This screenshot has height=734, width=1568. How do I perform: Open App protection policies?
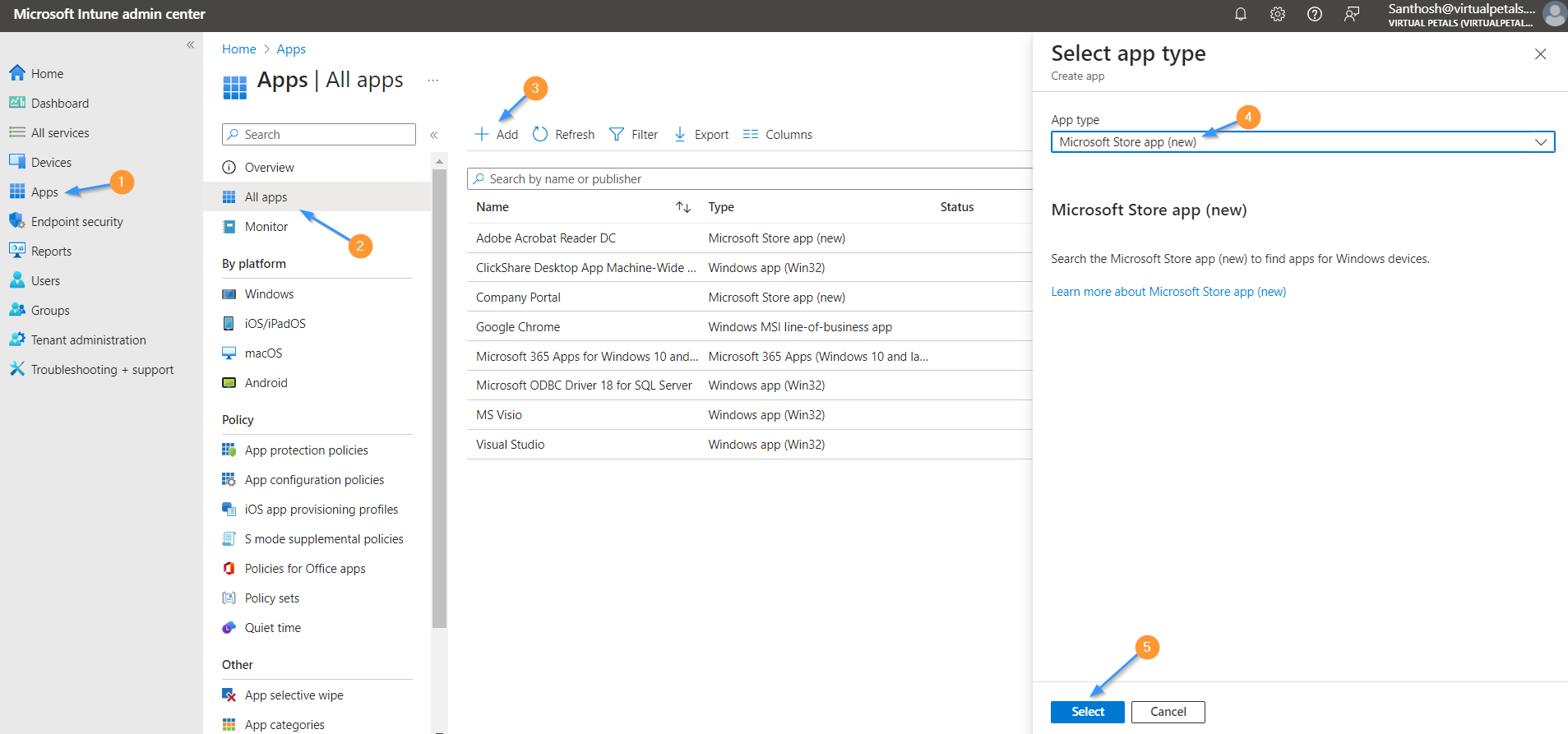click(306, 450)
